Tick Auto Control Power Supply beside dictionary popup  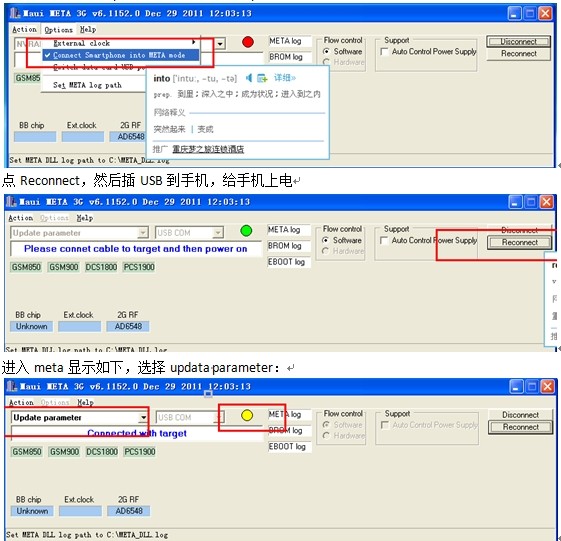pyautogui.click(x=384, y=52)
